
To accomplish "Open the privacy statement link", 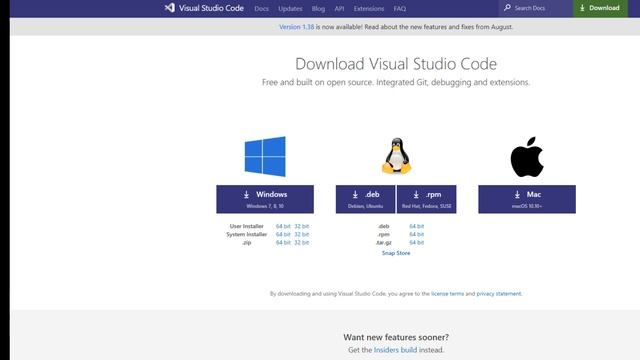I will [499, 293].
